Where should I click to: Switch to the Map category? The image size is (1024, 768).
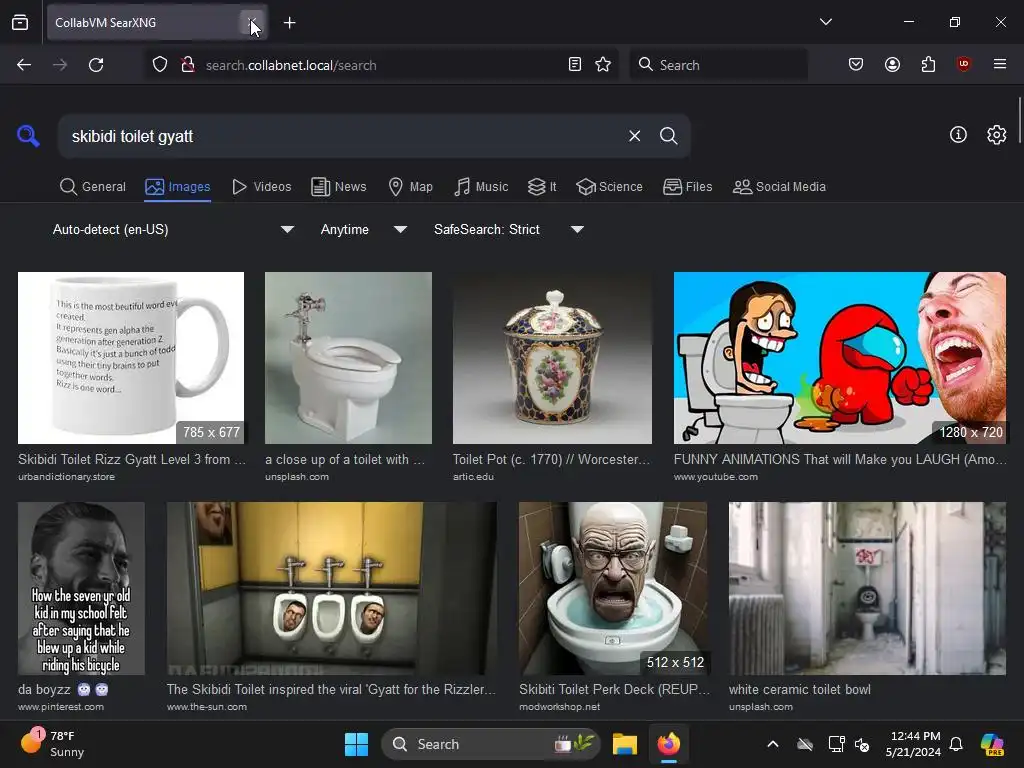pos(411,187)
